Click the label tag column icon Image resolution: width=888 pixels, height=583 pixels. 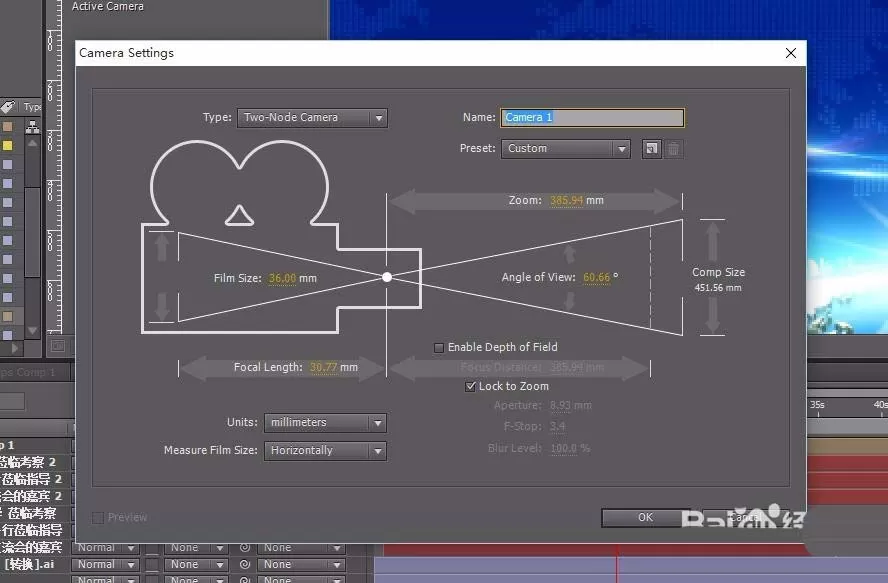click(x=8, y=107)
